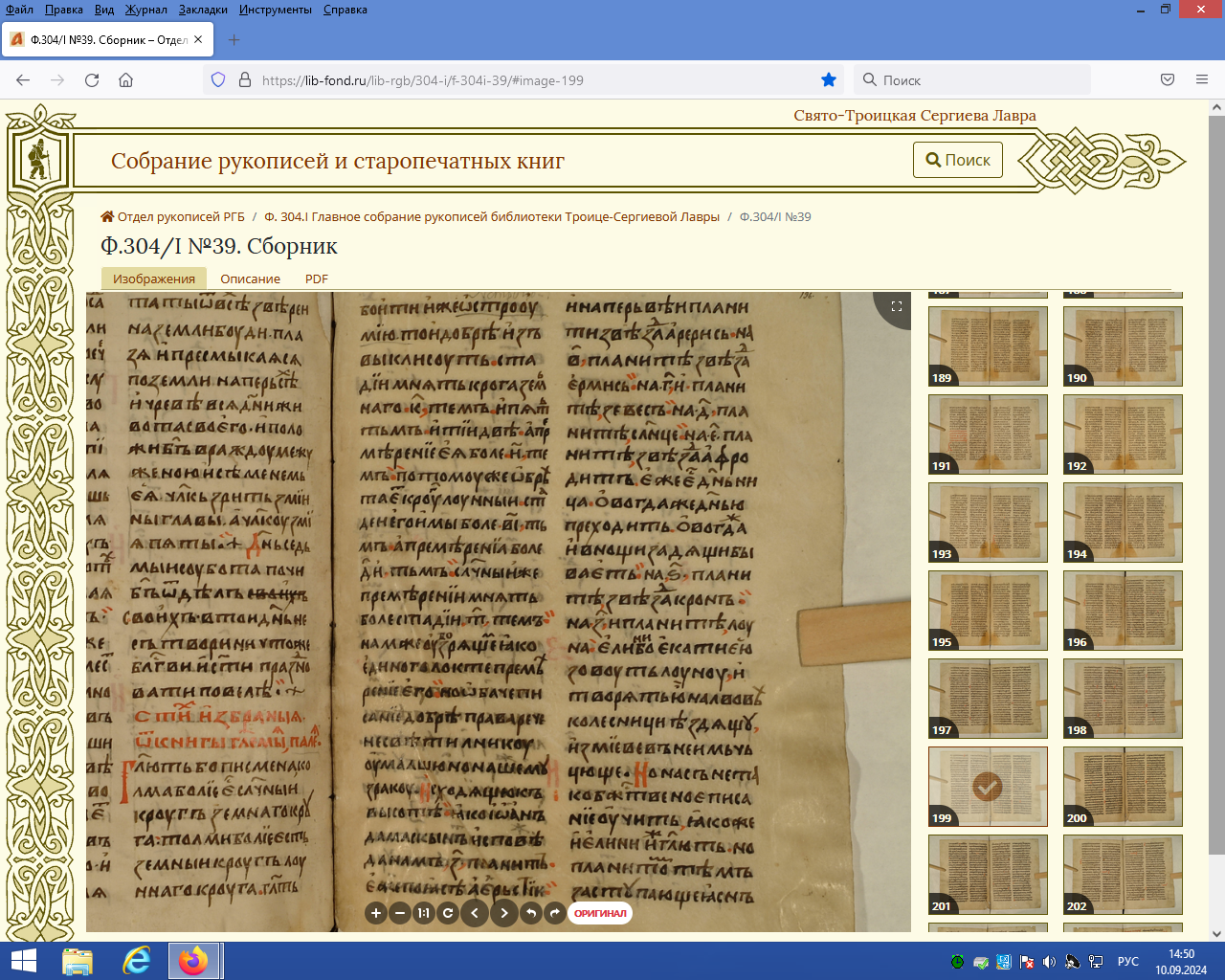Open Журнал menu

pos(146,10)
